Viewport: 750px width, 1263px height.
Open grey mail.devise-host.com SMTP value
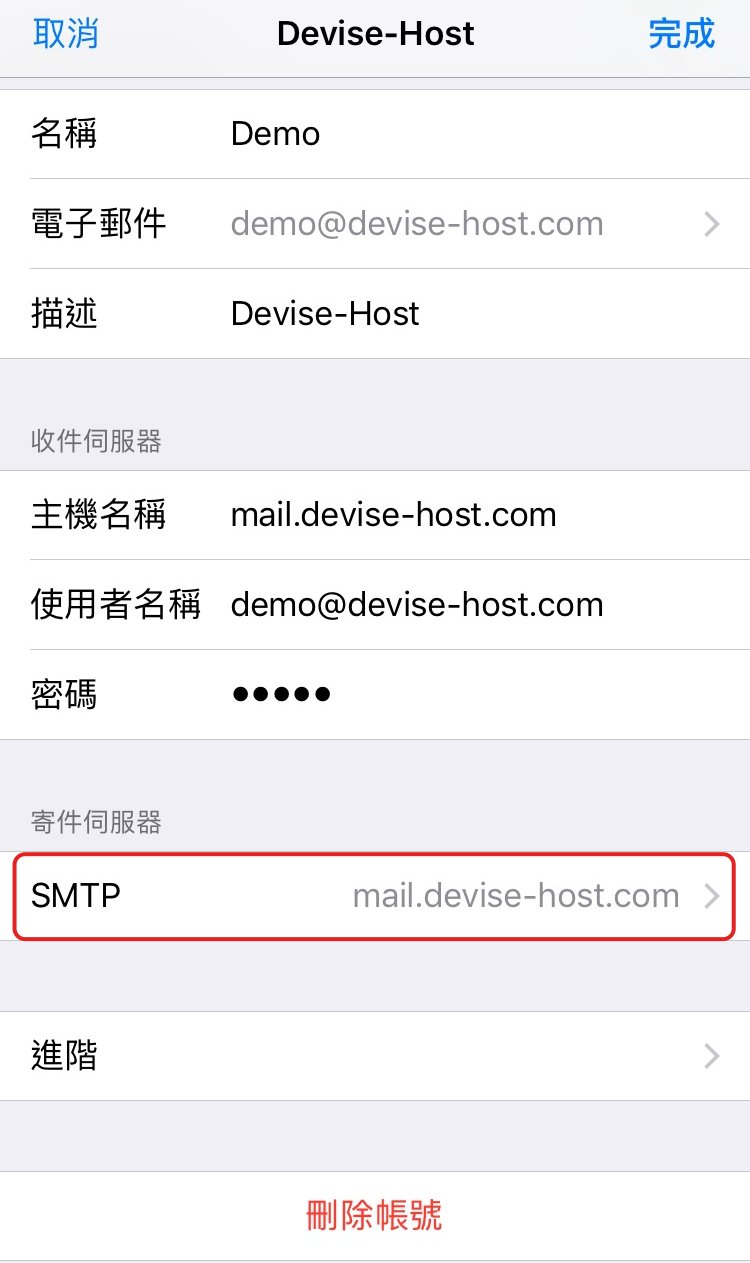(x=516, y=896)
